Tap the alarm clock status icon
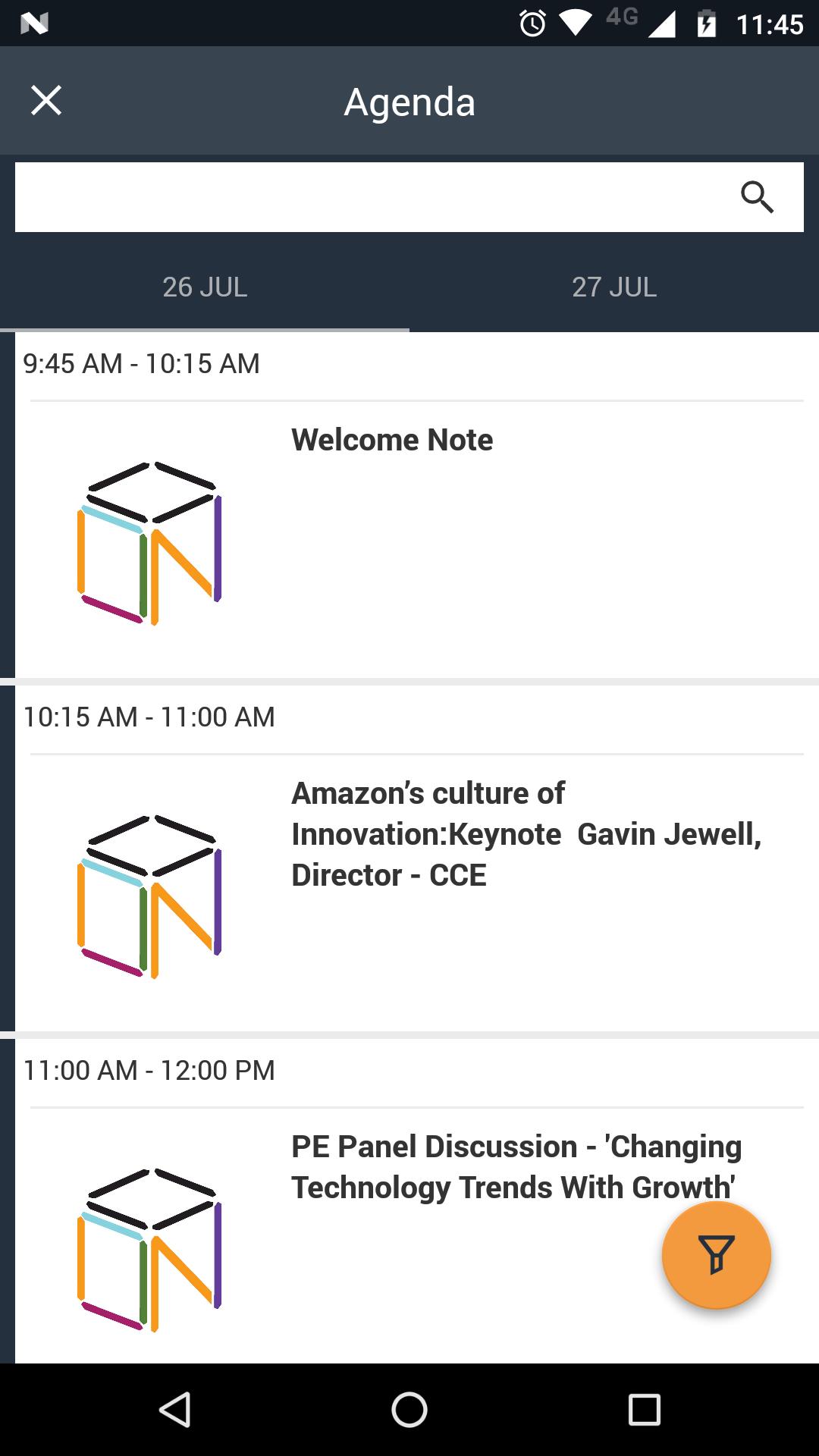 click(532, 24)
